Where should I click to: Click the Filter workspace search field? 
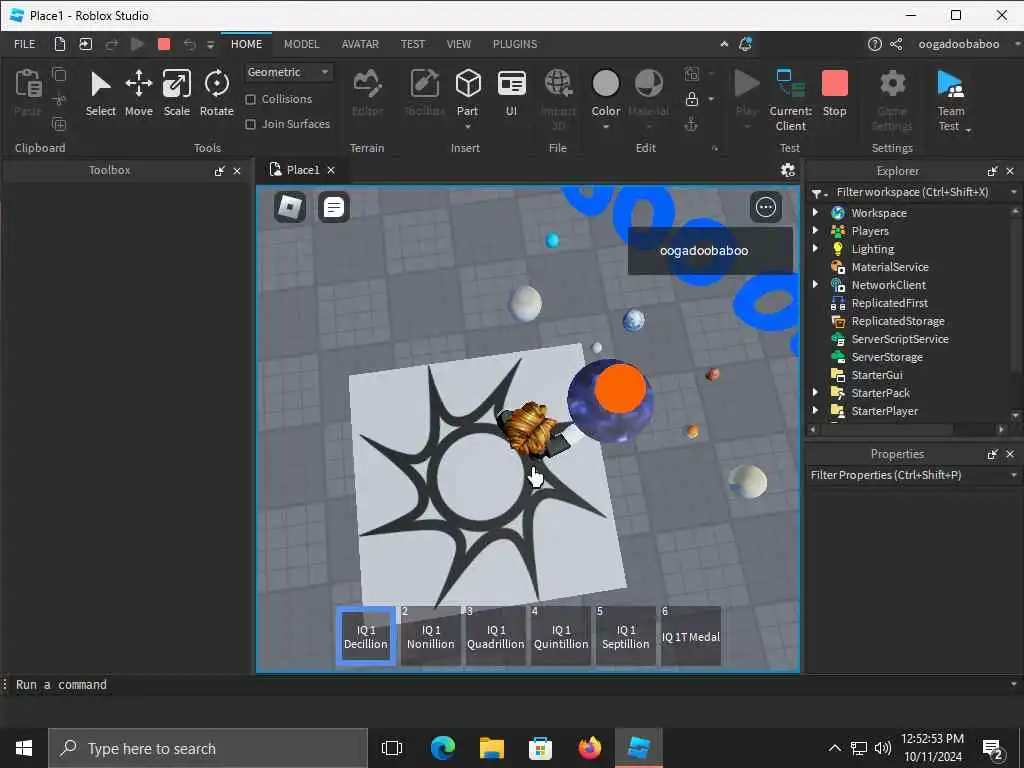[x=914, y=193]
